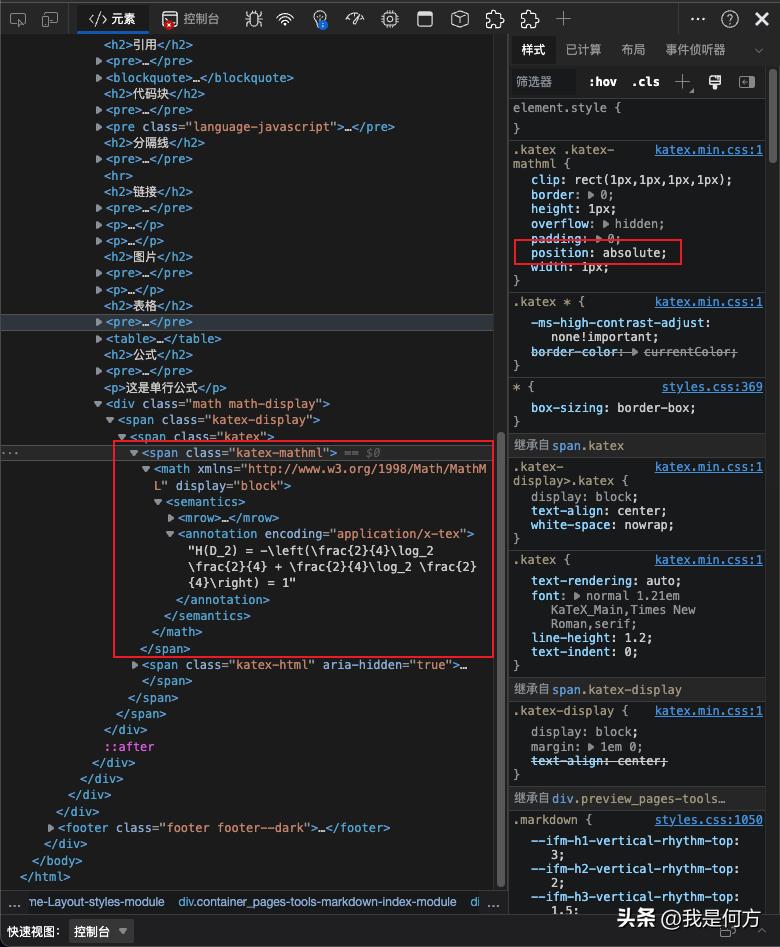780x947 pixels.
Task: Expand the footer footer--dark node
Action: (x=51, y=827)
